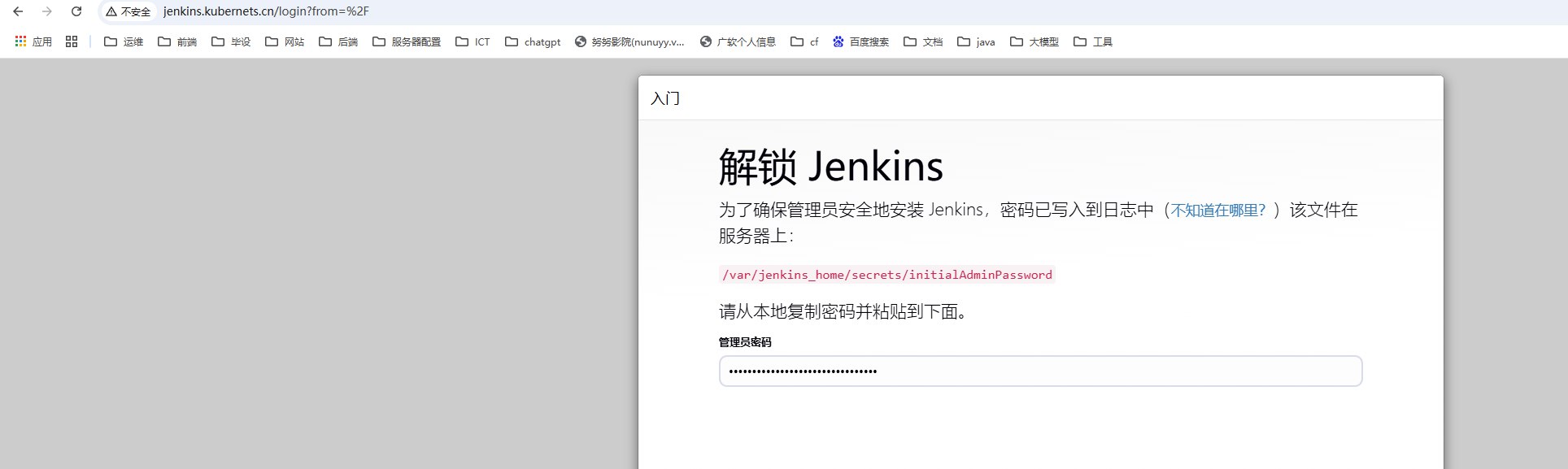Open the 应用 apps grid shortcut

coord(33,41)
